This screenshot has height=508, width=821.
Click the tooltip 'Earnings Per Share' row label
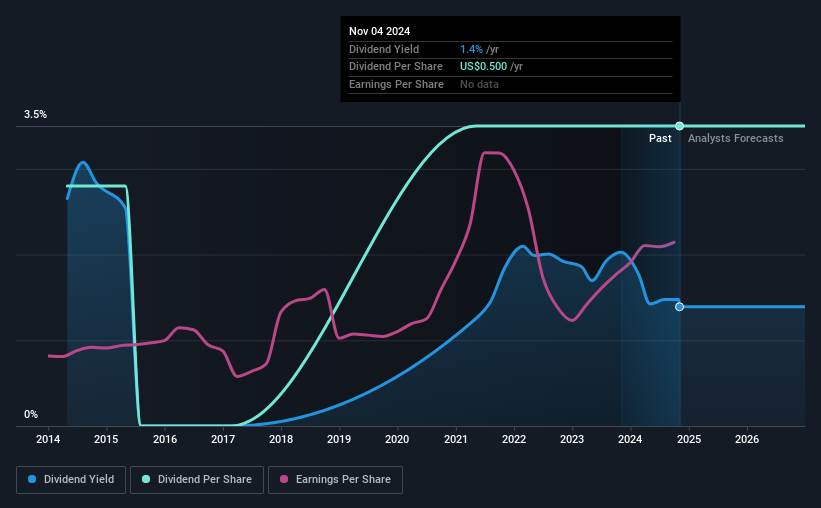[396, 84]
